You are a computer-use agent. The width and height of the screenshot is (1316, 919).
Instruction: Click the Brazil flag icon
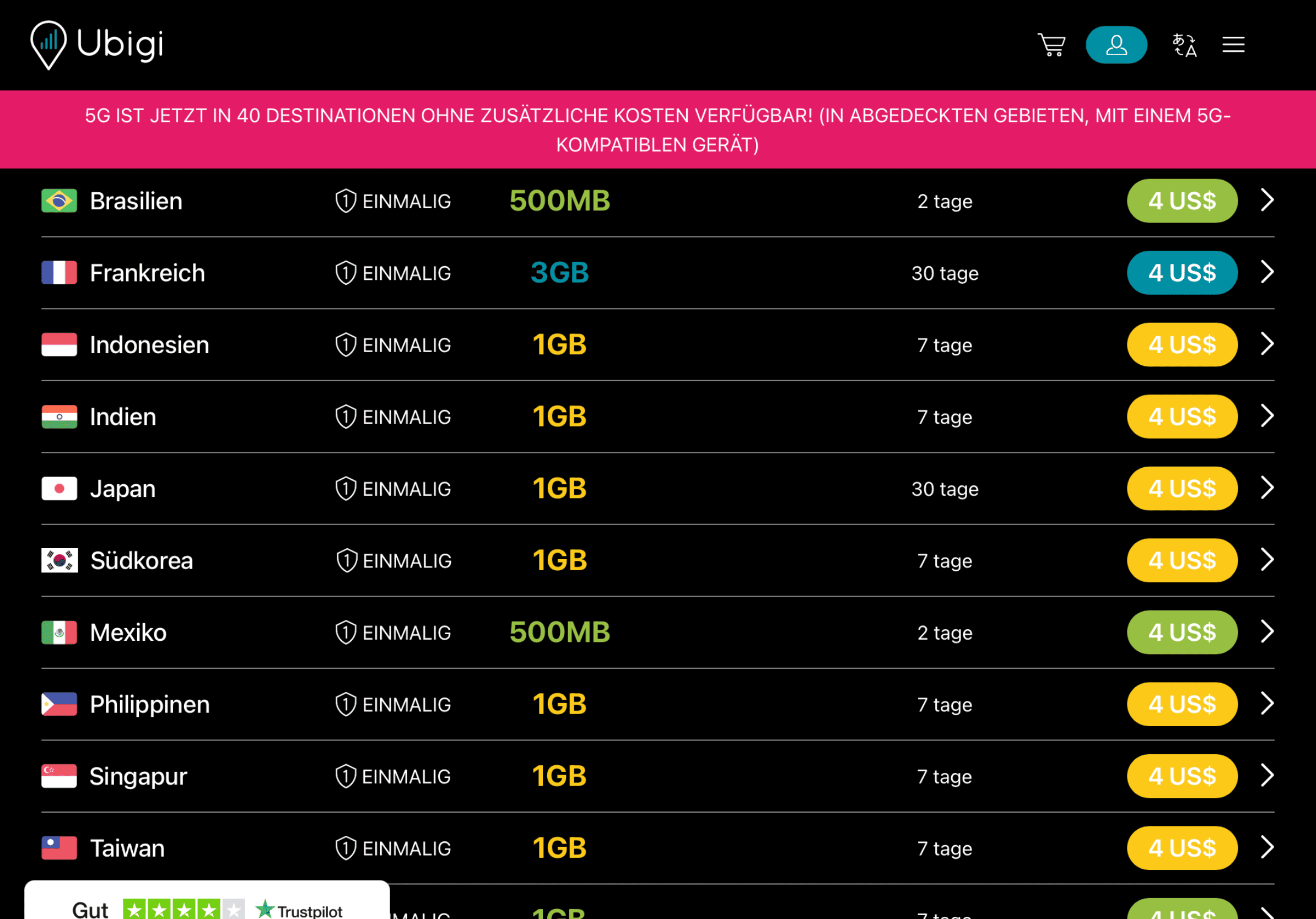(59, 201)
